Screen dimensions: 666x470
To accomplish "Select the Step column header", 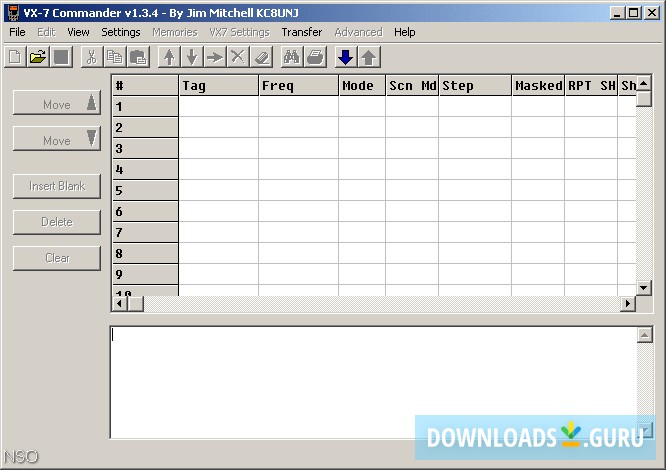I will coord(475,85).
